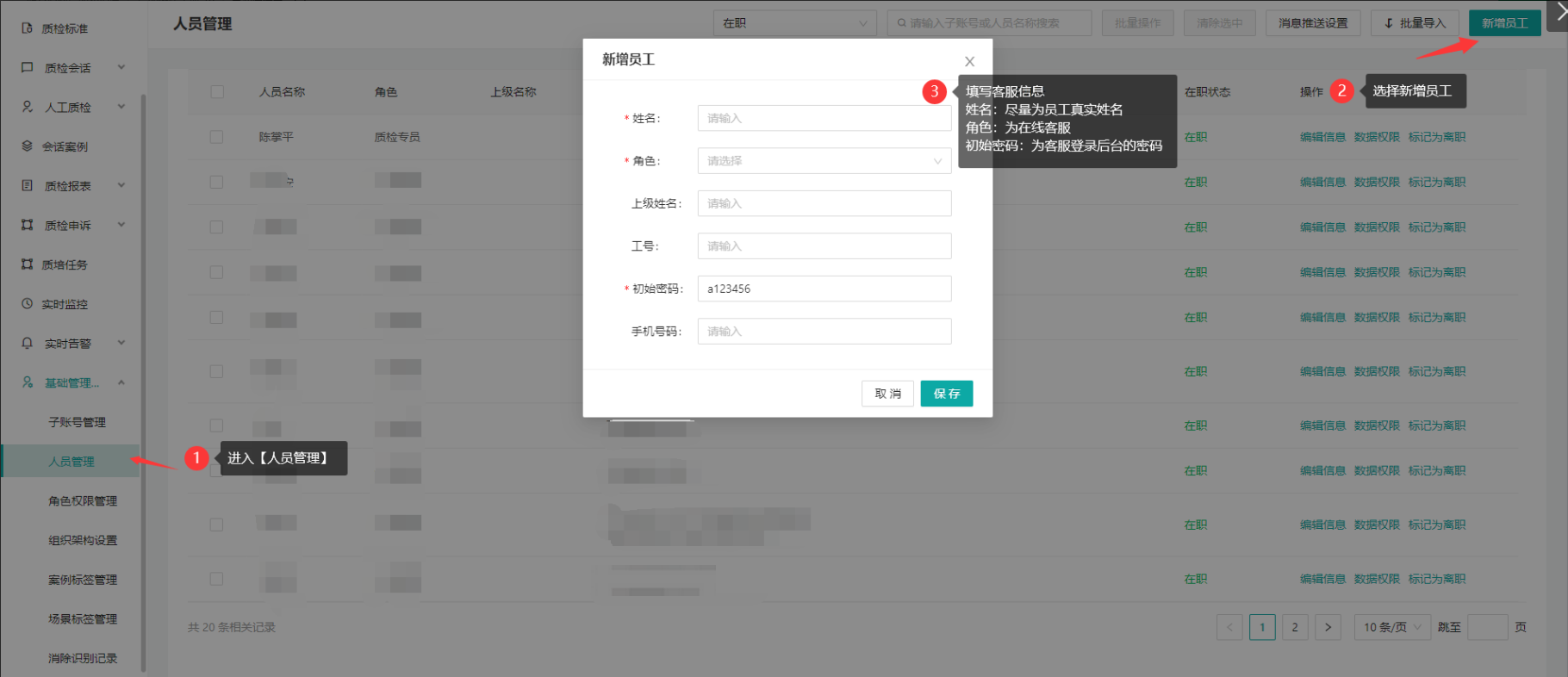Expand the 质检会话 menu chevron
Viewport: 1568px width, 677px height.
tap(121, 67)
